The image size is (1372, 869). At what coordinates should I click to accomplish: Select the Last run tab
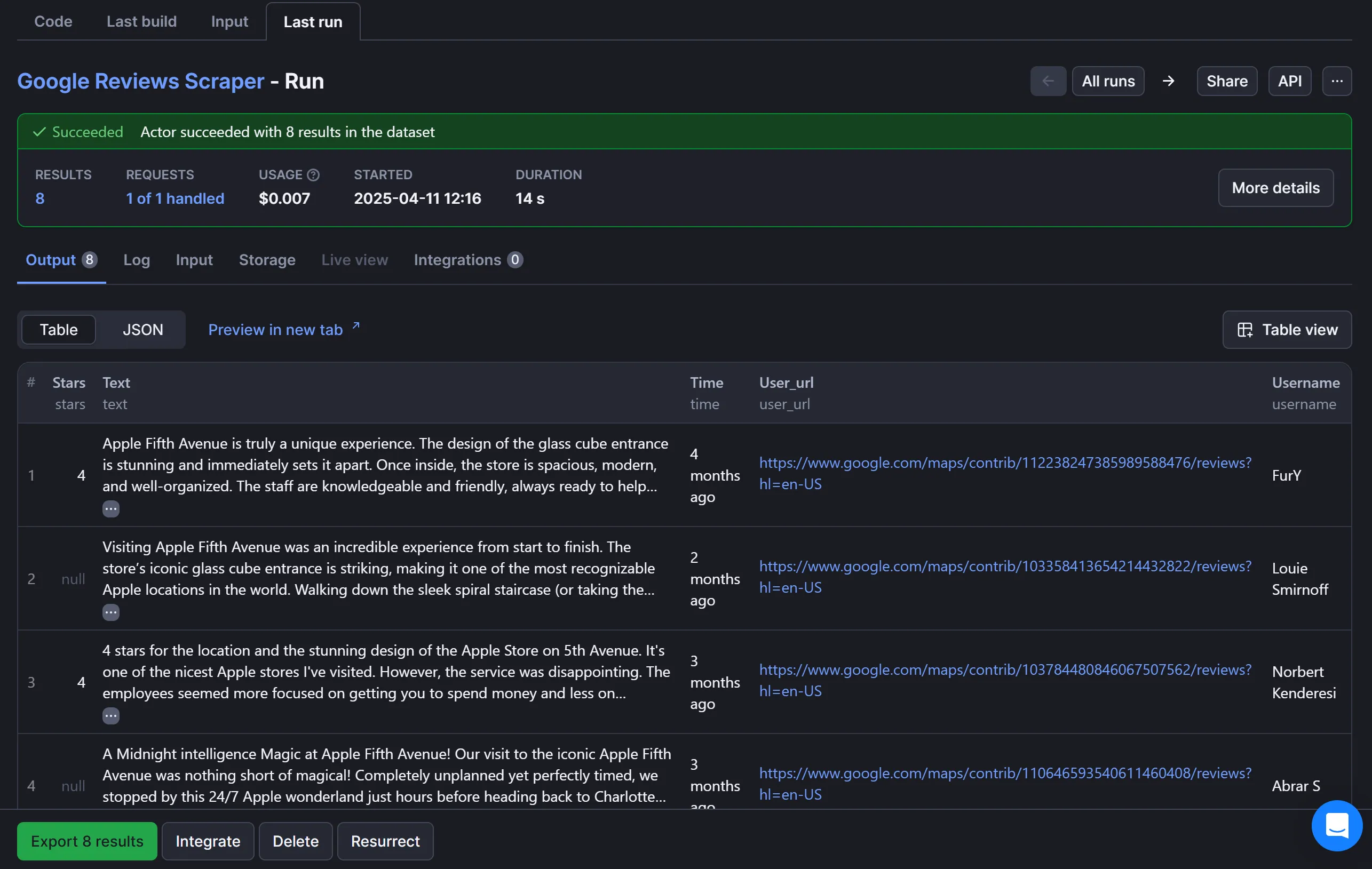click(x=313, y=22)
